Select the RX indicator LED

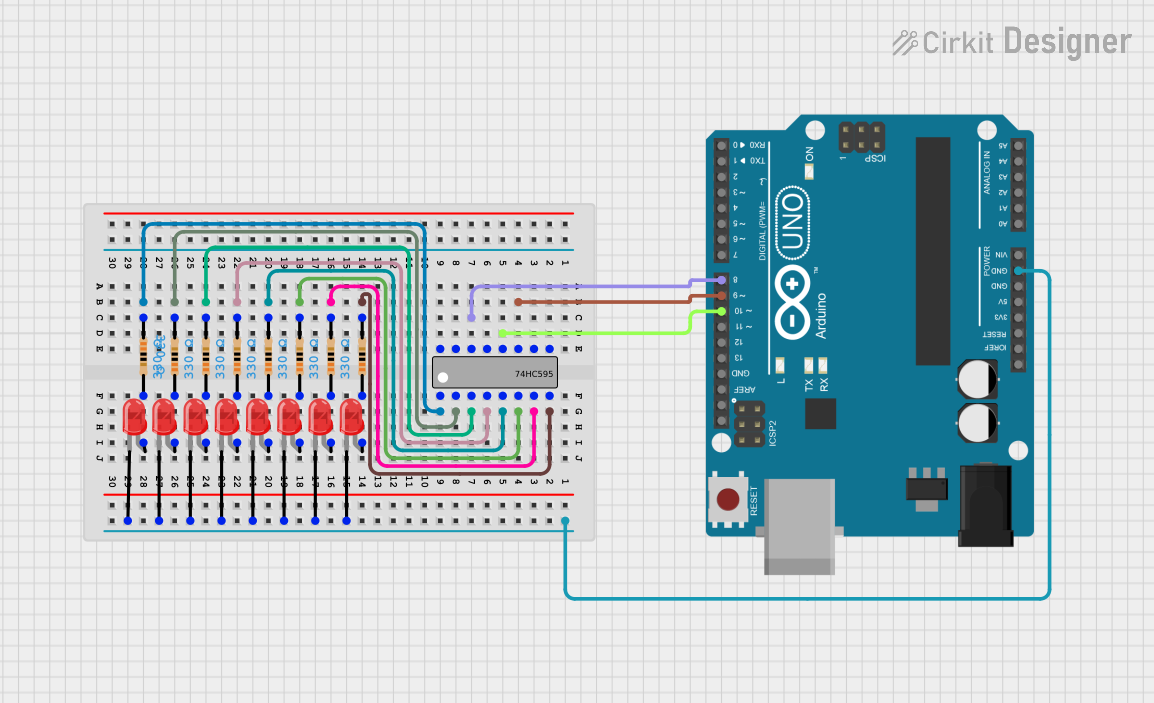tap(823, 365)
